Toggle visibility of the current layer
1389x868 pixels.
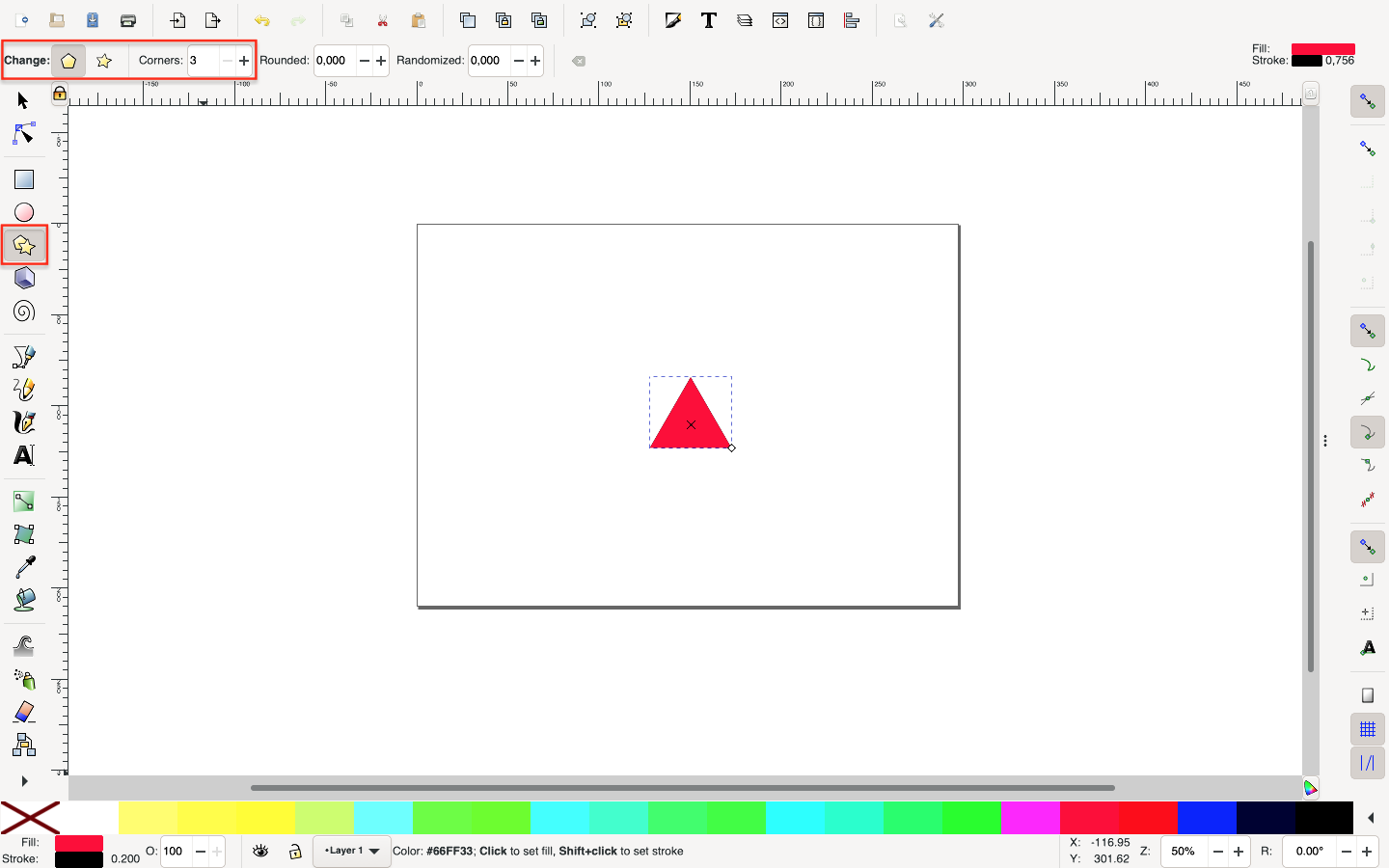[x=259, y=852]
